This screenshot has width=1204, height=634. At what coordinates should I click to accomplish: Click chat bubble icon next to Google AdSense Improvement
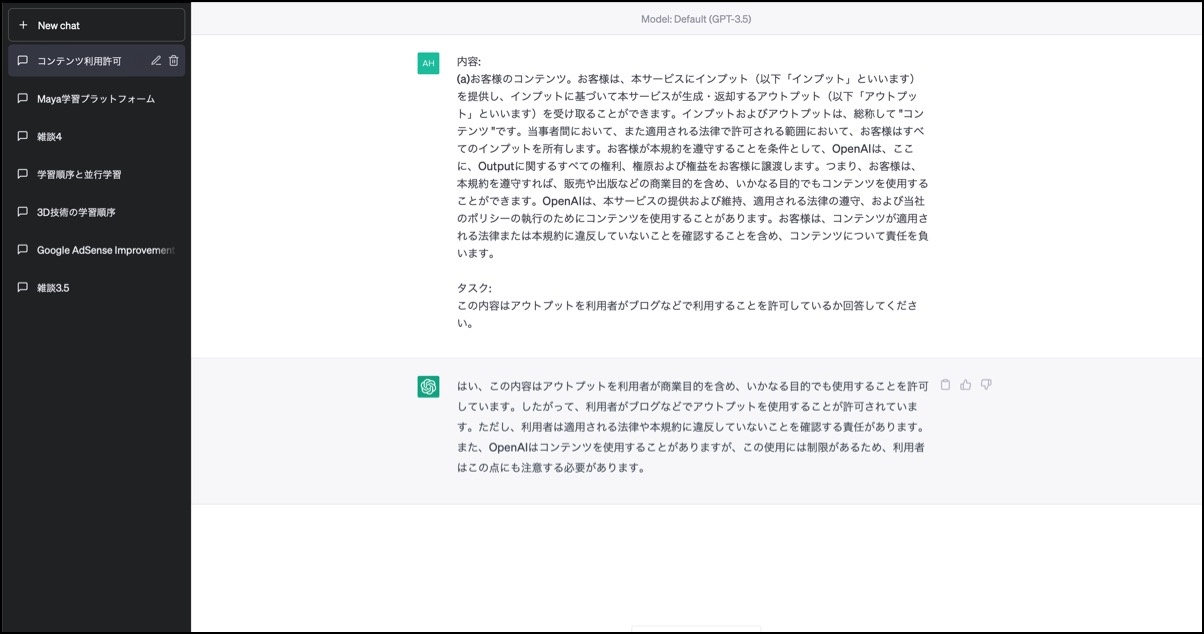23,250
